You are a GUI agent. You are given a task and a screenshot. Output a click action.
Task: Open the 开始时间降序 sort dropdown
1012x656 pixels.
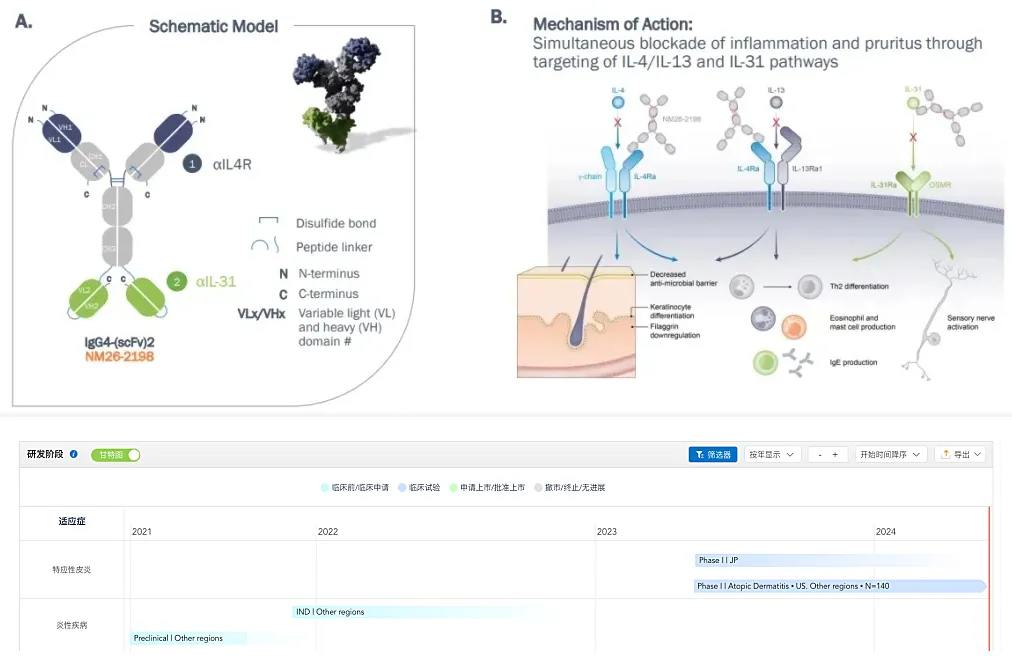click(x=891, y=455)
